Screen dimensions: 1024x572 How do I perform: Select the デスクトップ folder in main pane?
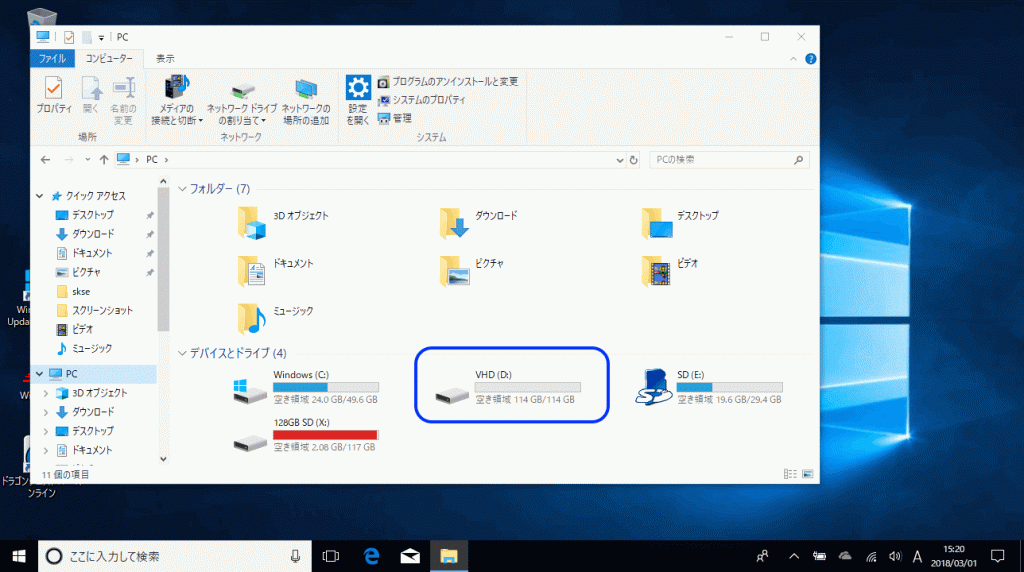coord(680,223)
